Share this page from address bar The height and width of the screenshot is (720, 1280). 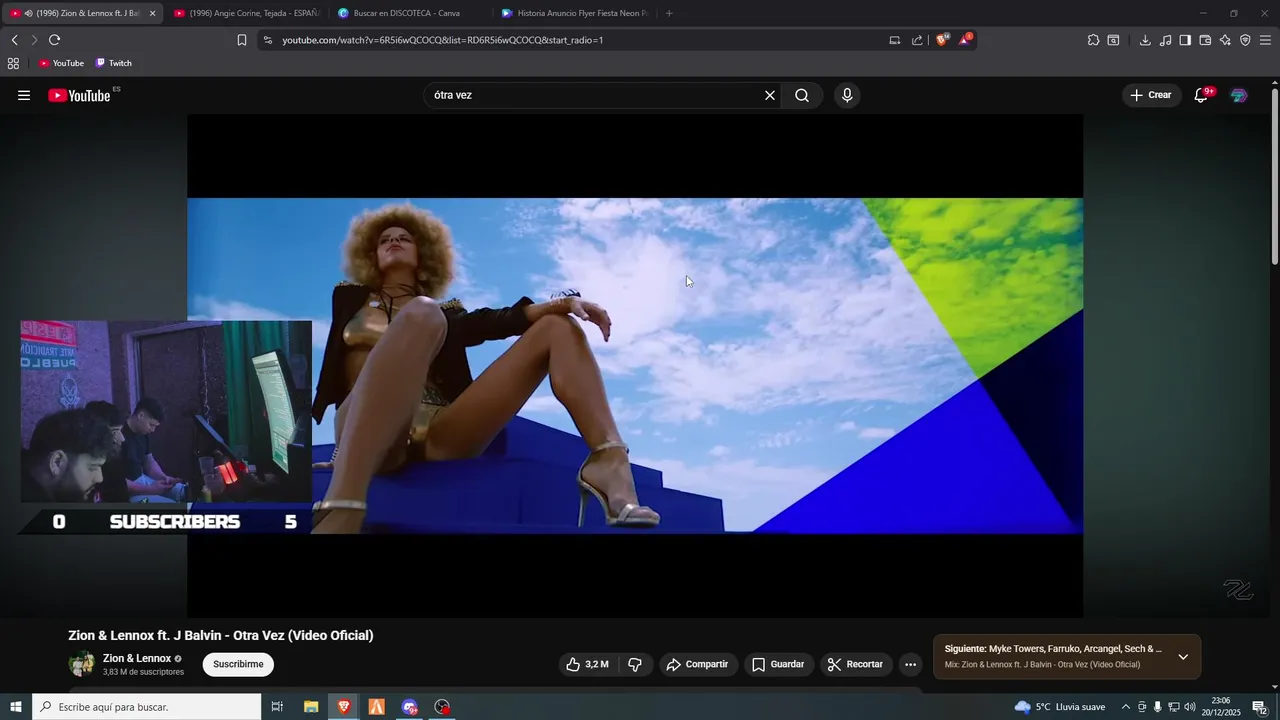[x=917, y=40]
